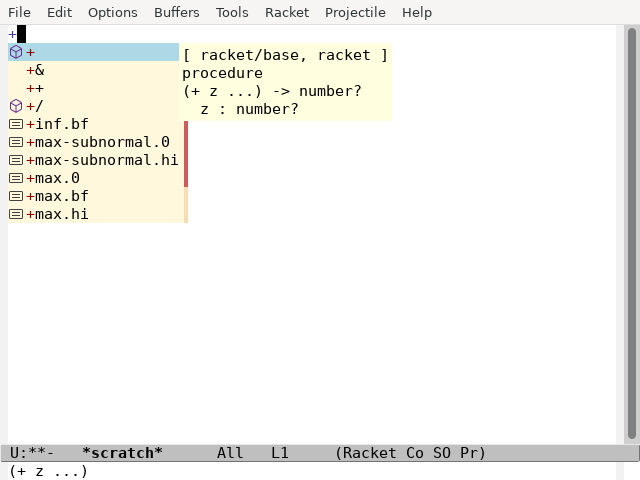The width and height of the screenshot is (640, 480).
Task: Open the File menu
Action: click(19, 12)
